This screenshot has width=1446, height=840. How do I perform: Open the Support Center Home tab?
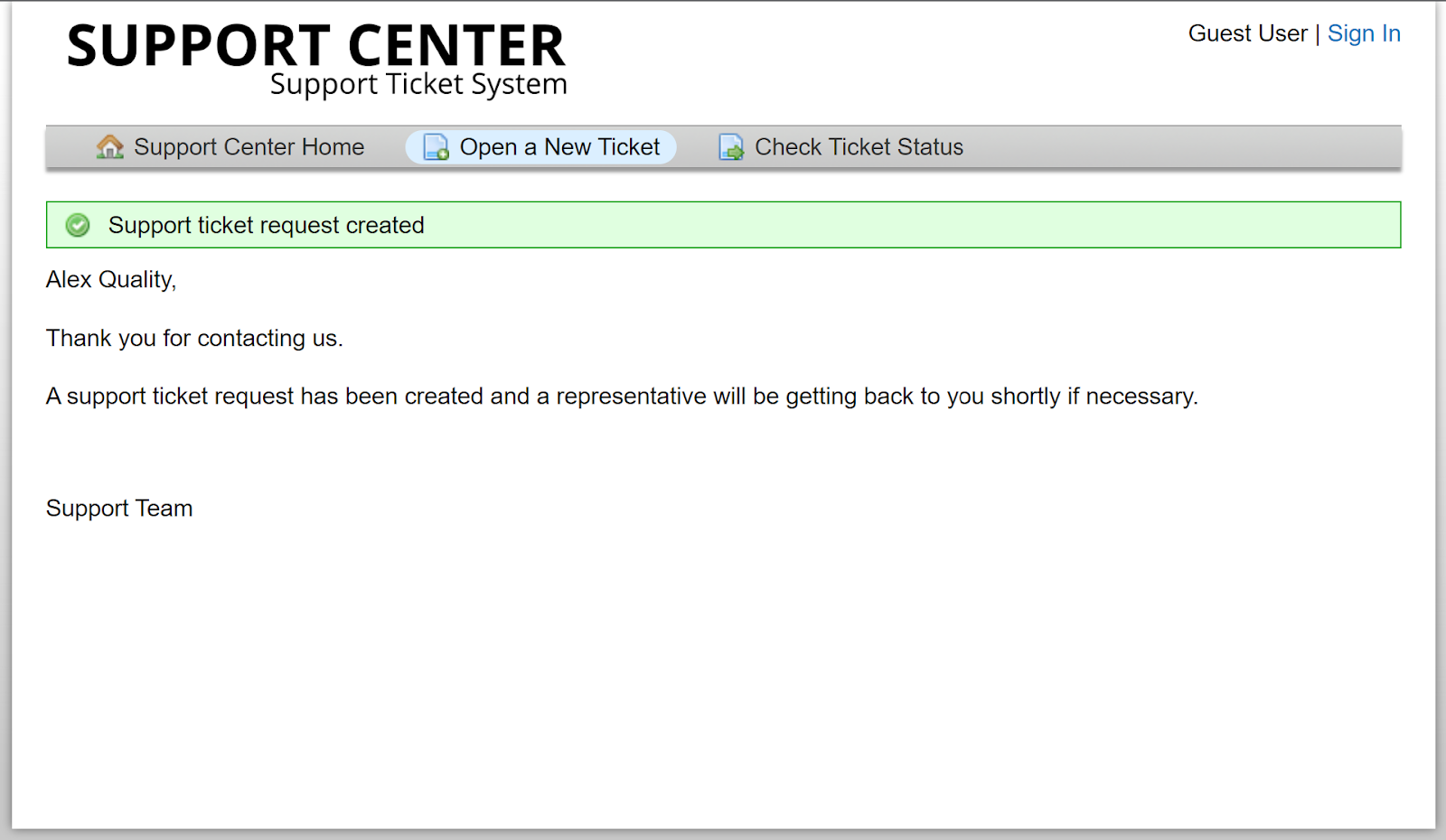pos(249,147)
